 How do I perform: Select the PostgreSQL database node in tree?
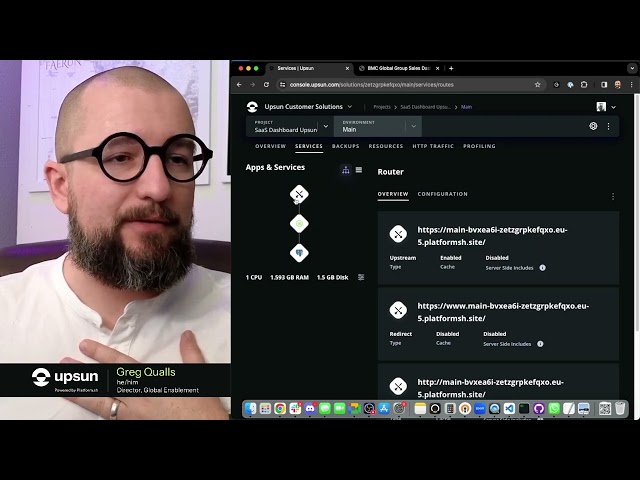tap(299, 253)
